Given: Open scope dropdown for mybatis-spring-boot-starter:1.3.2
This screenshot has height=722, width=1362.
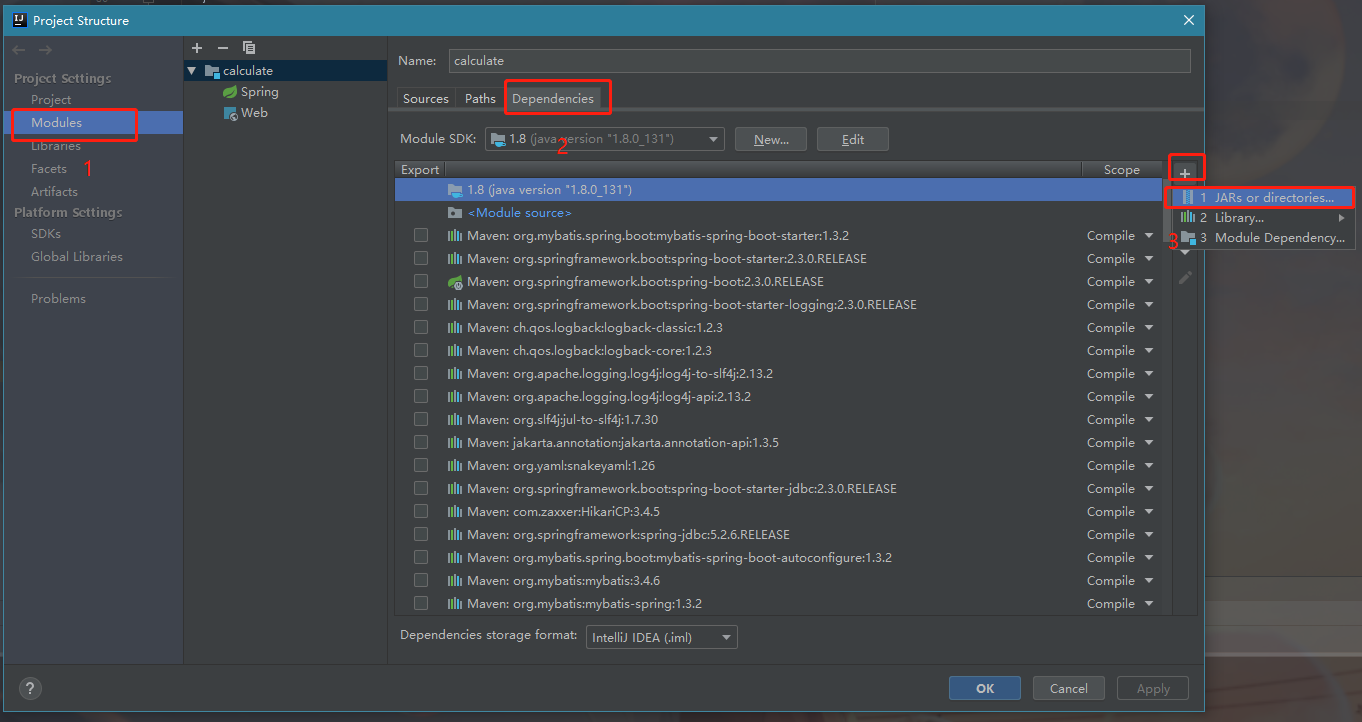Looking at the screenshot, I should [1149, 236].
